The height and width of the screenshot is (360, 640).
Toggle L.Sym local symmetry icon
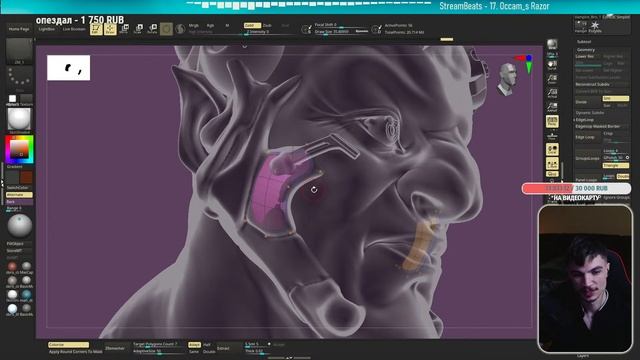(552, 164)
